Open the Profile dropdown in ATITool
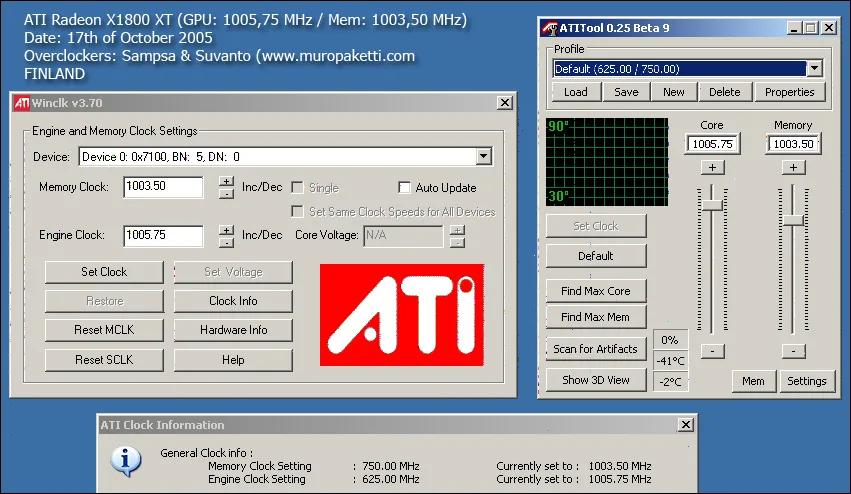 coord(814,69)
